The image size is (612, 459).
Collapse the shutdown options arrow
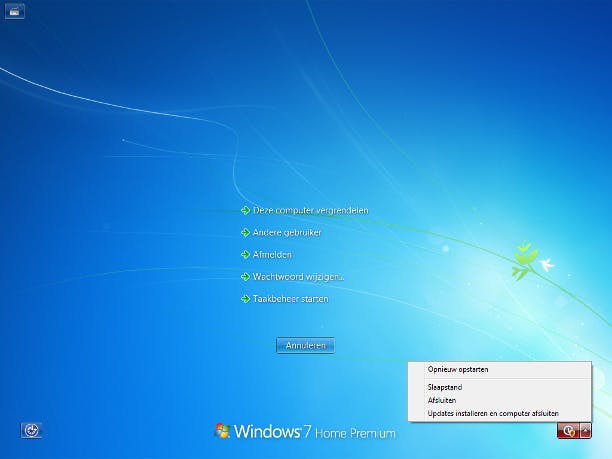[x=585, y=431]
